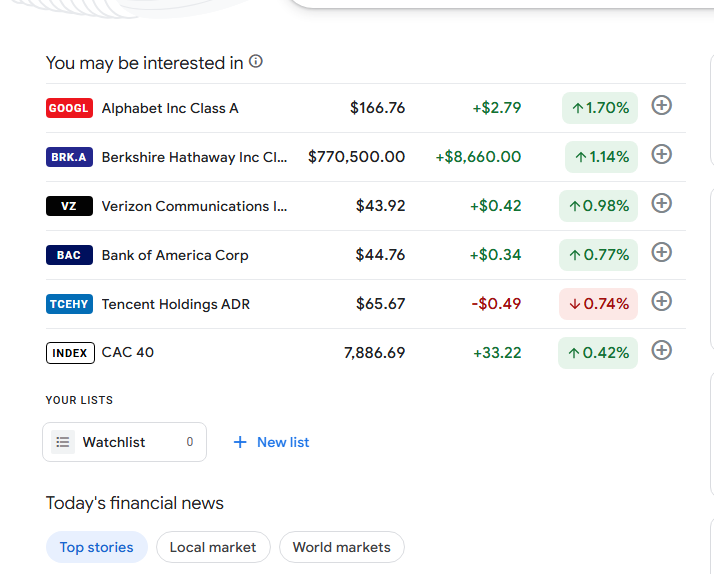Click the +33.22 change value

point(497,353)
